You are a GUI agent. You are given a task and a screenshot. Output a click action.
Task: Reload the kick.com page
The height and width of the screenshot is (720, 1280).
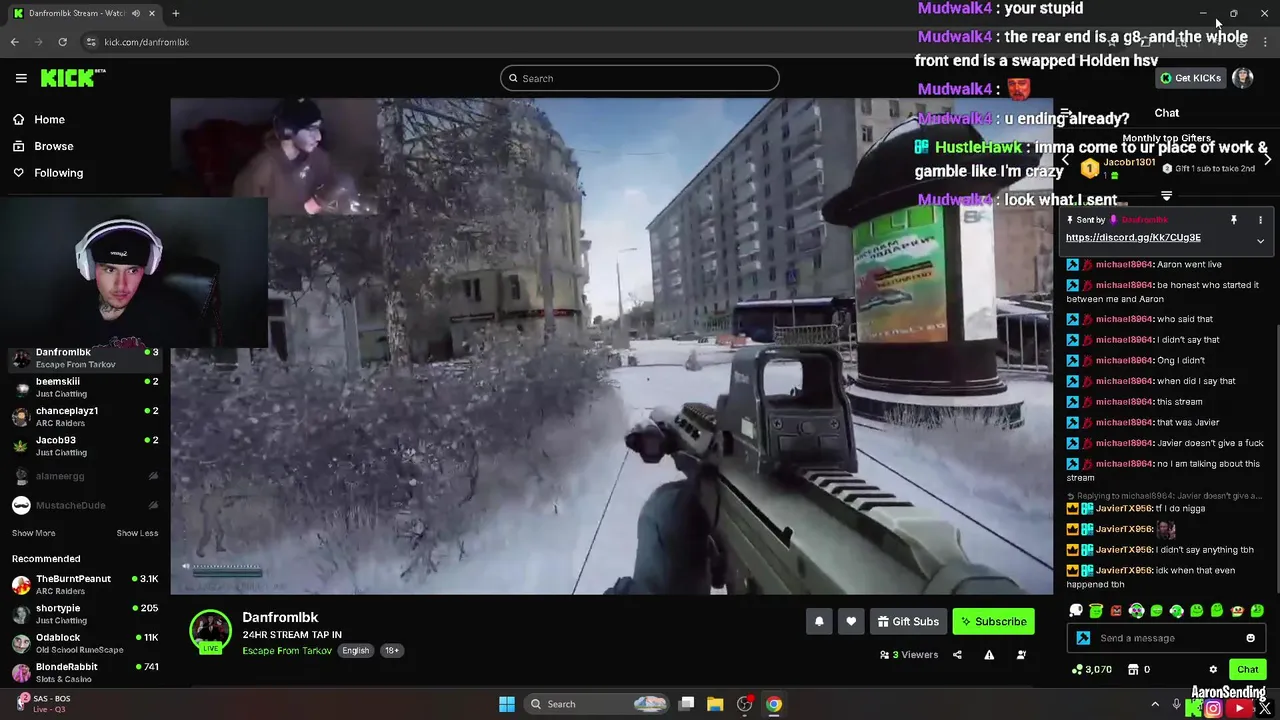pos(62,42)
